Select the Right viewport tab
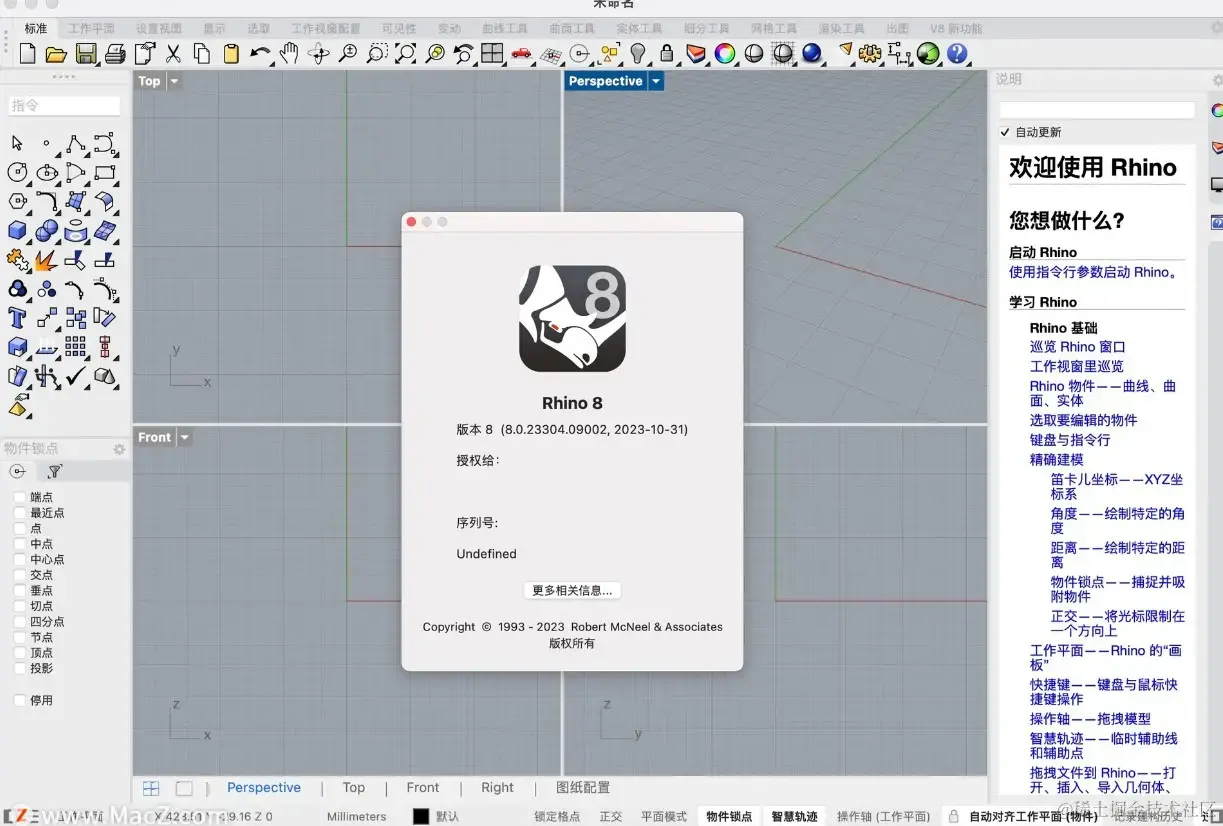 [x=497, y=787]
